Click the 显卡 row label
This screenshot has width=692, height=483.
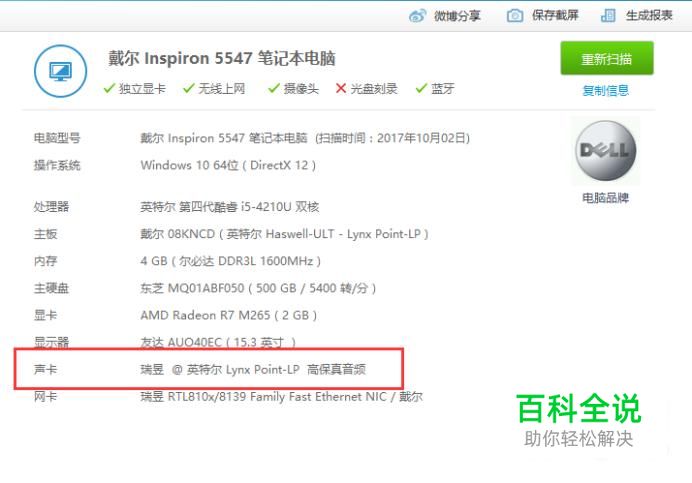[x=45, y=315]
